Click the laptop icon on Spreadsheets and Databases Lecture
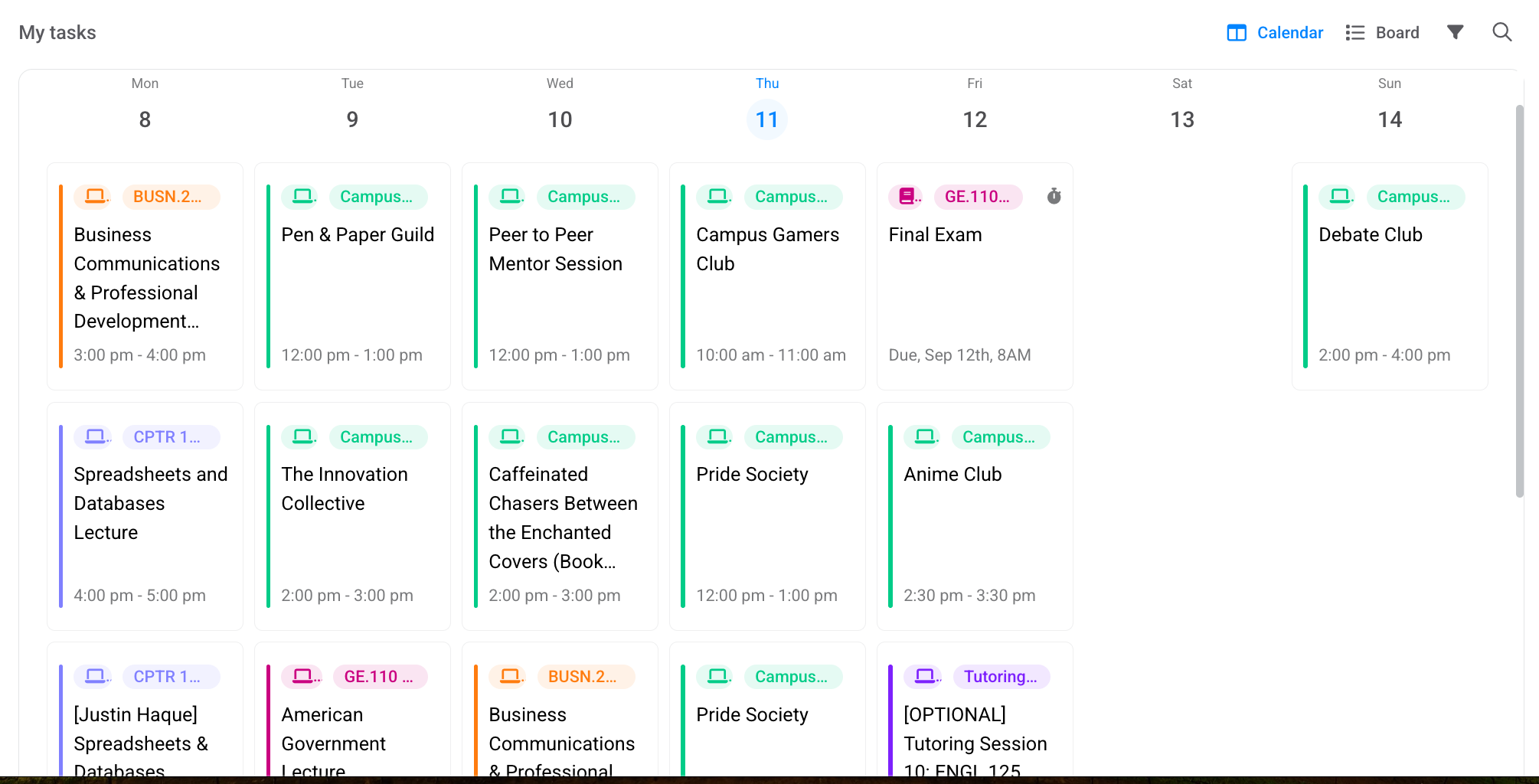1539x784 pixels. click(94, 436)
